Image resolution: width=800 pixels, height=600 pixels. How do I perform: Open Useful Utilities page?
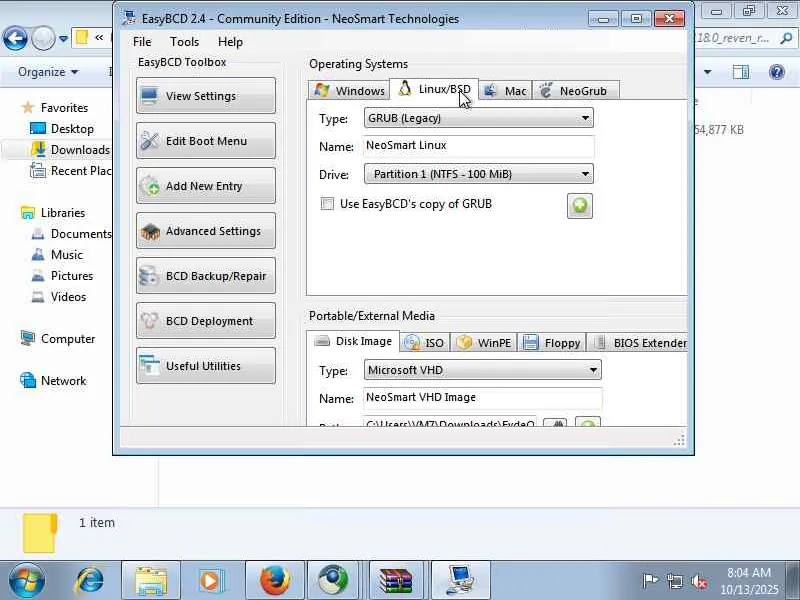[x=206, y=366]
